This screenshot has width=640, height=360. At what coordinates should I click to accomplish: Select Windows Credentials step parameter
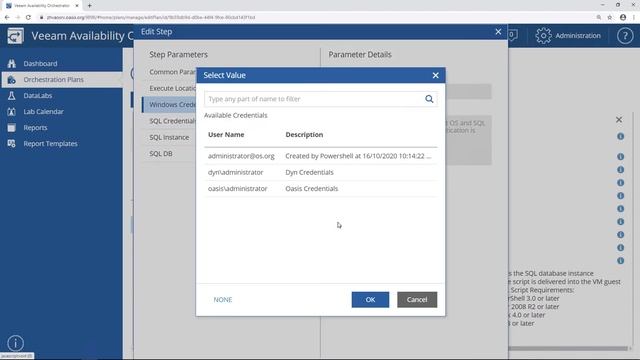coord(169,105)
